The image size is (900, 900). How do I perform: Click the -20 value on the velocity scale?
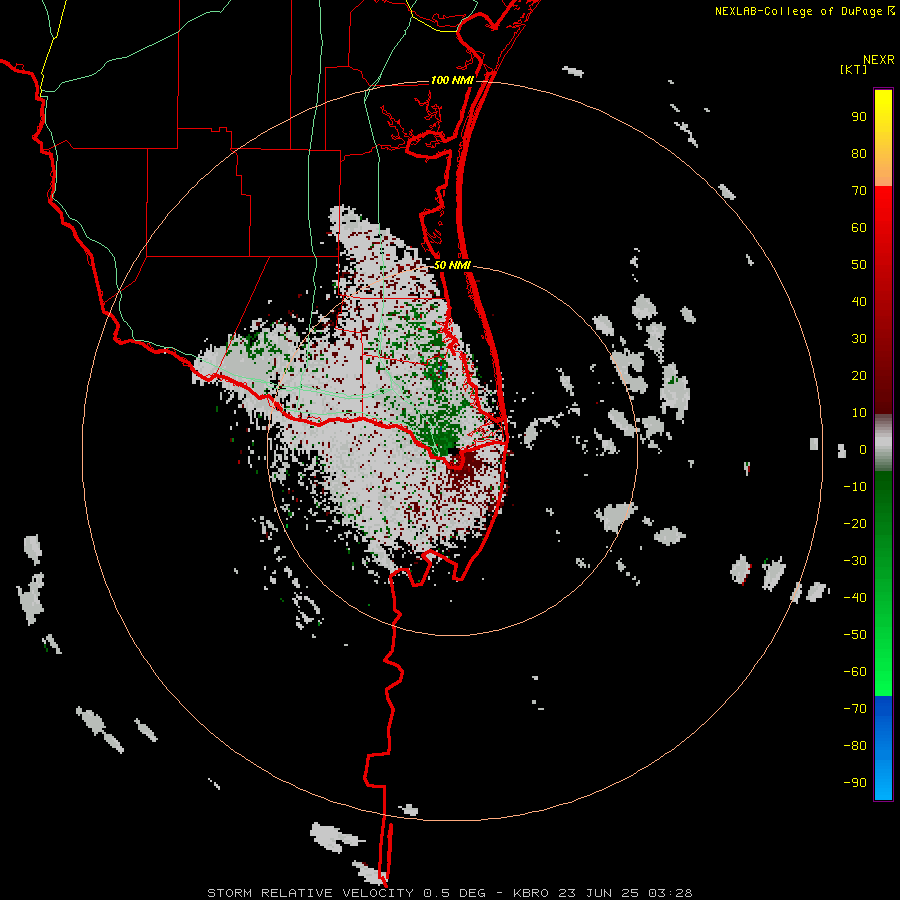point(855,524)
